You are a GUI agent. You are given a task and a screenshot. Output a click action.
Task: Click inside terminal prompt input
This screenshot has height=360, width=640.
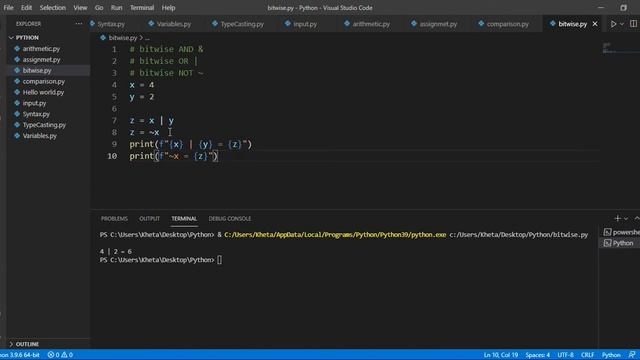[x=220, y=260]
